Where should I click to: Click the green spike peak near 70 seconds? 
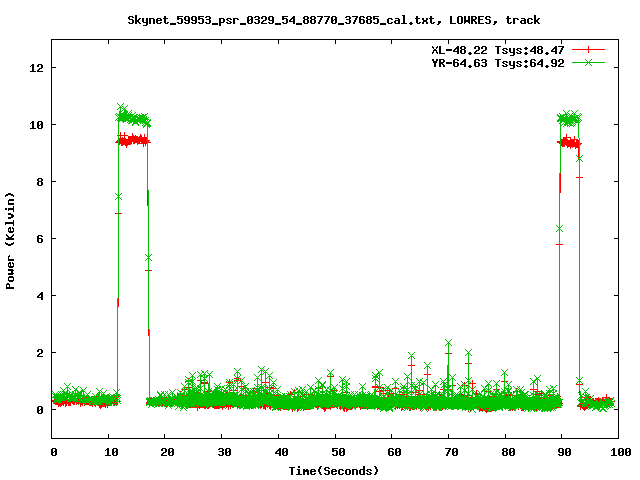point(449,343)
